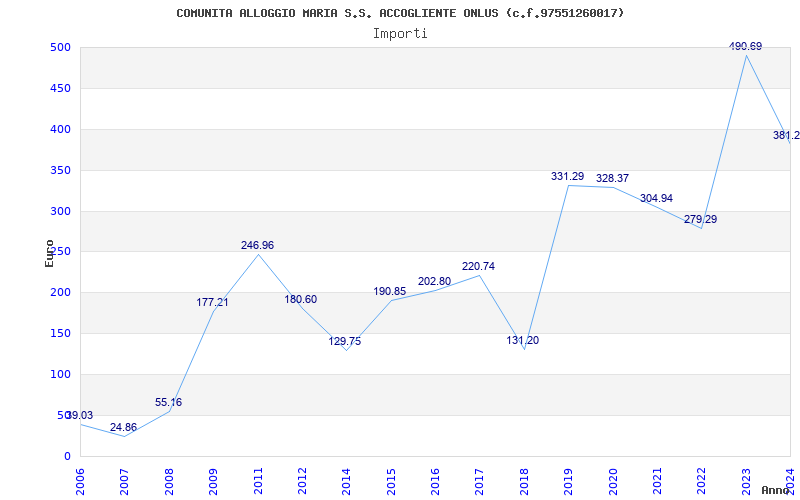Select the Importi subtitle
This screenshot has height=500, width=800.
[400, 34]
